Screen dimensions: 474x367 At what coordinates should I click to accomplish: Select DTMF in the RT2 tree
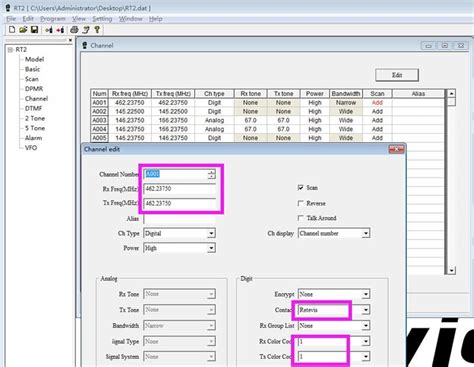coord(33,108)
